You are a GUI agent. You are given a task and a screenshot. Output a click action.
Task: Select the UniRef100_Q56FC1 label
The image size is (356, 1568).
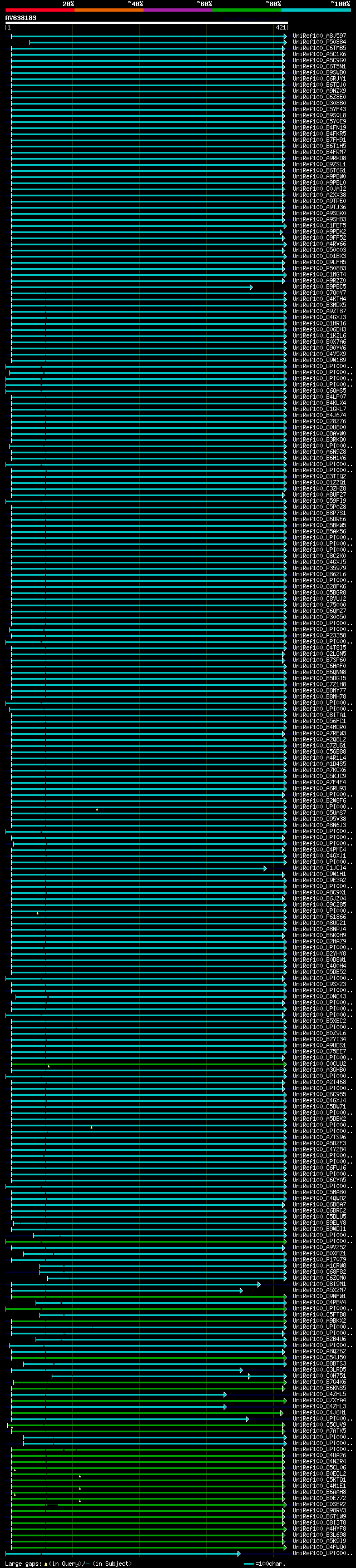[x=319, y=721]
